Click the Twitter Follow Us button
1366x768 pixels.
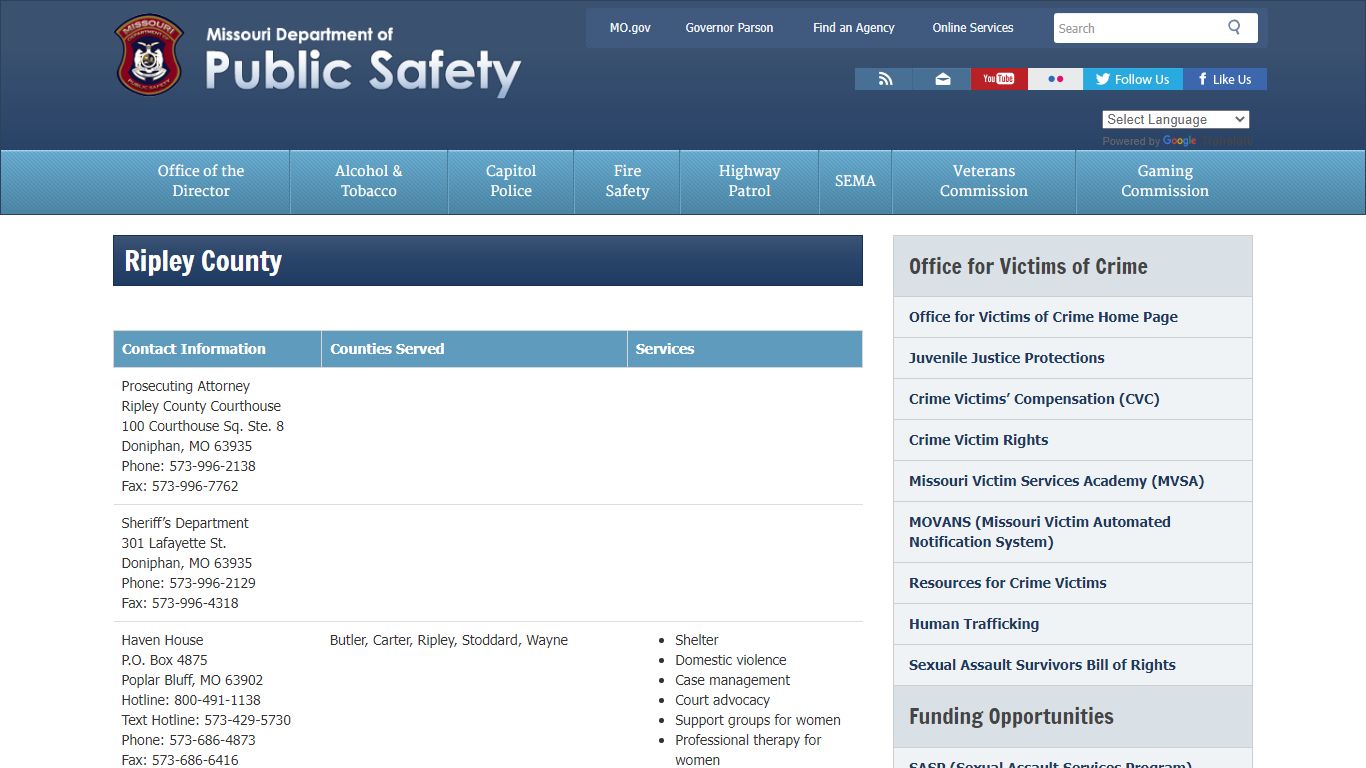[x=1132, y=79]
